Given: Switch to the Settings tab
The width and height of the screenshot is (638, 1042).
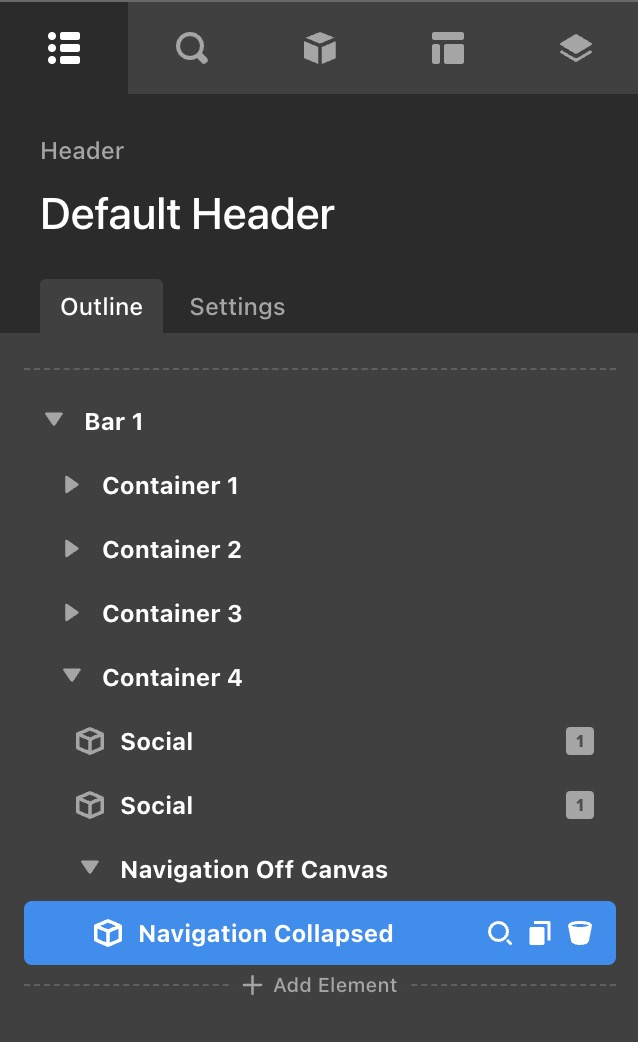Looking at the screenshot, I should pyautogui.click(x=237, y=307).
